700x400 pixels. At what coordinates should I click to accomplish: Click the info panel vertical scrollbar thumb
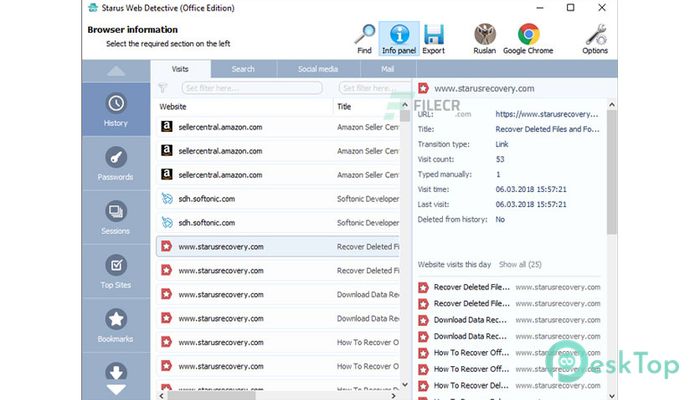click(x=612, y=172)
